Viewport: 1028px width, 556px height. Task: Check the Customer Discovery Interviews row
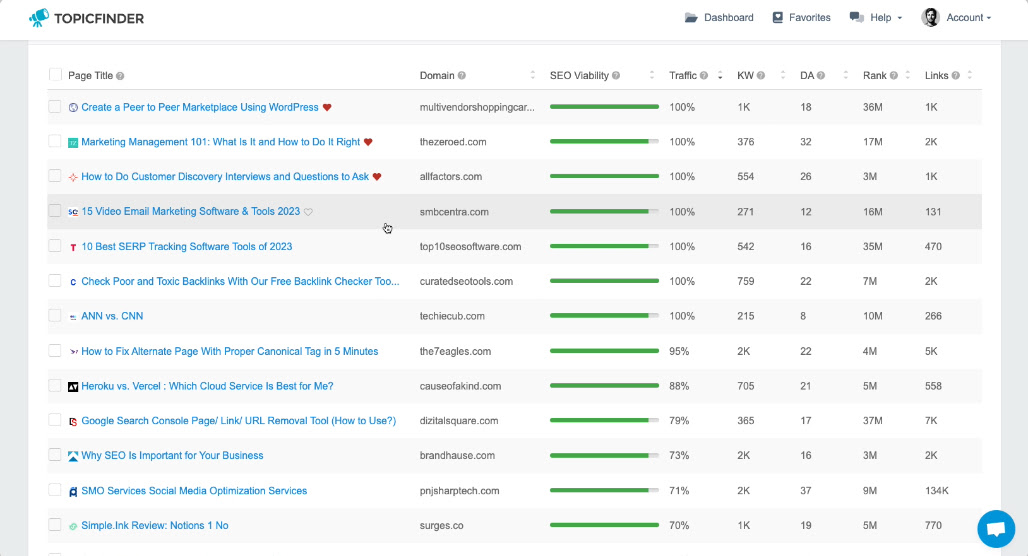click(55, 176)
